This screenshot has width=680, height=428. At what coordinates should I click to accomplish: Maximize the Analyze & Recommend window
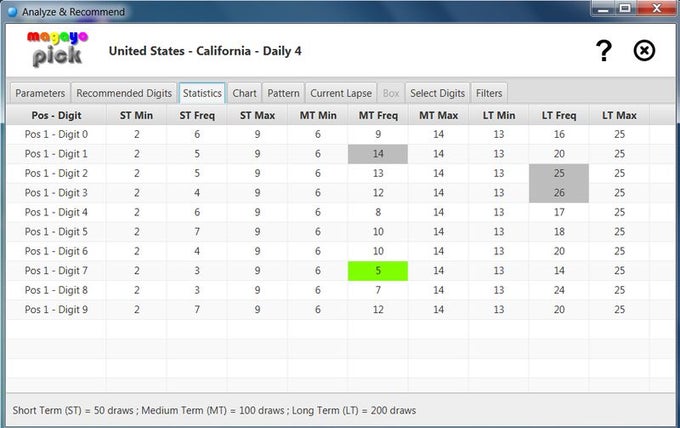point(625,8)
